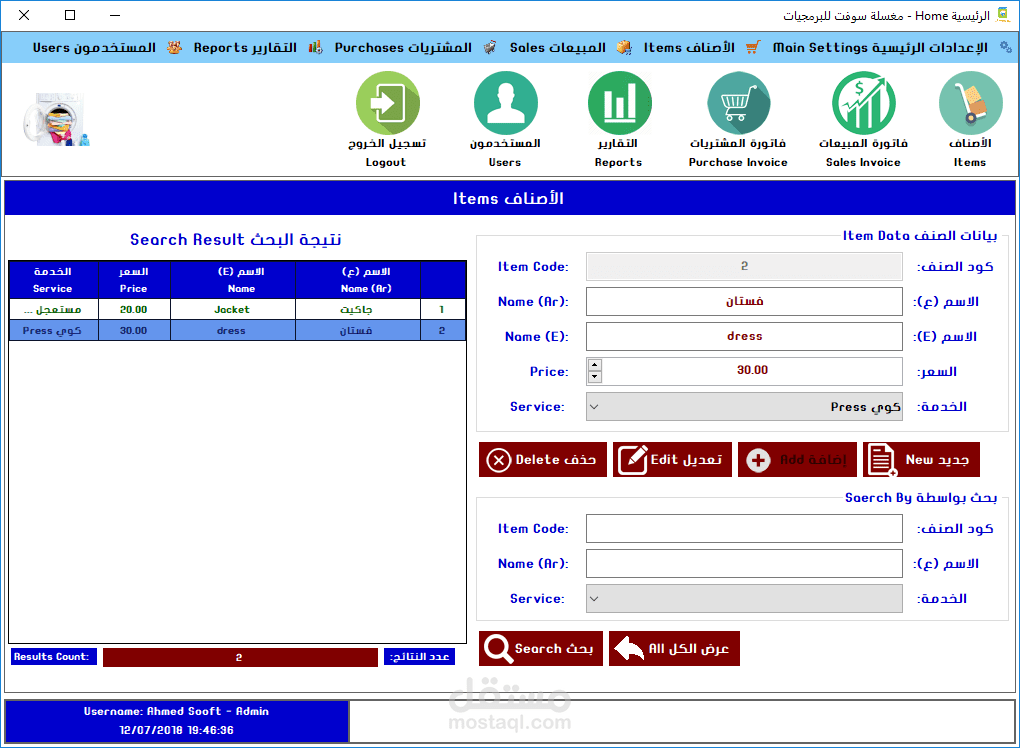Screen dimensions: 1020x748
Task: Open the Purchase Invoice cart icon
Action: click(738, 103)
